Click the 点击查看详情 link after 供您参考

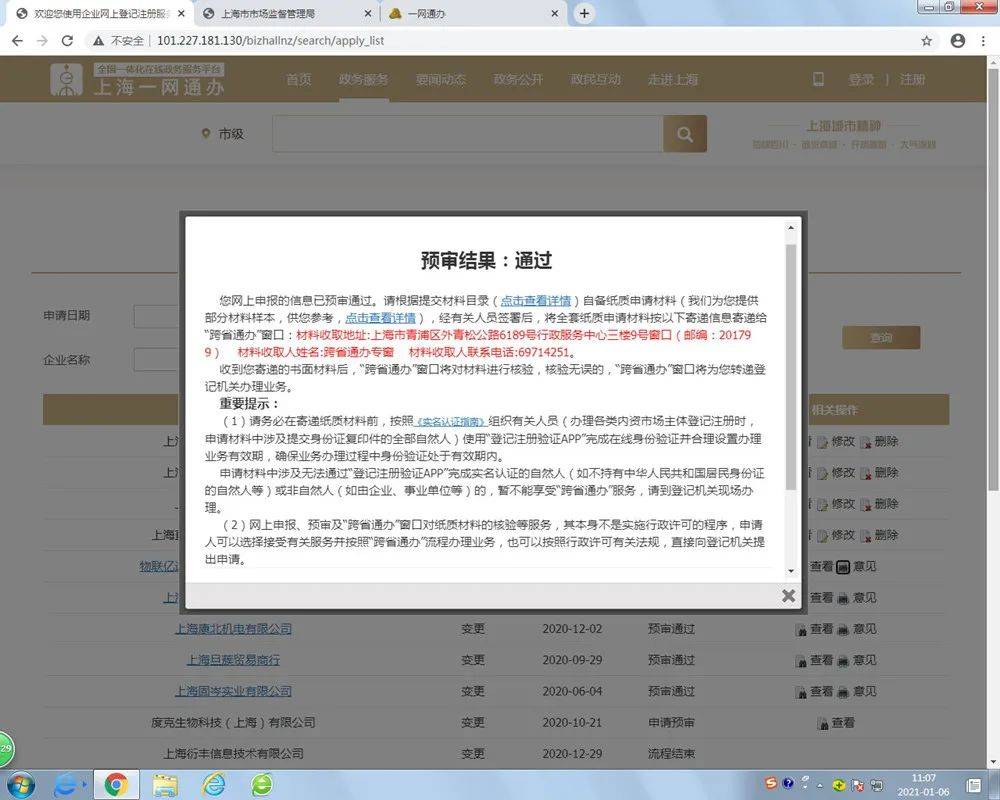[x=380, y=317]
